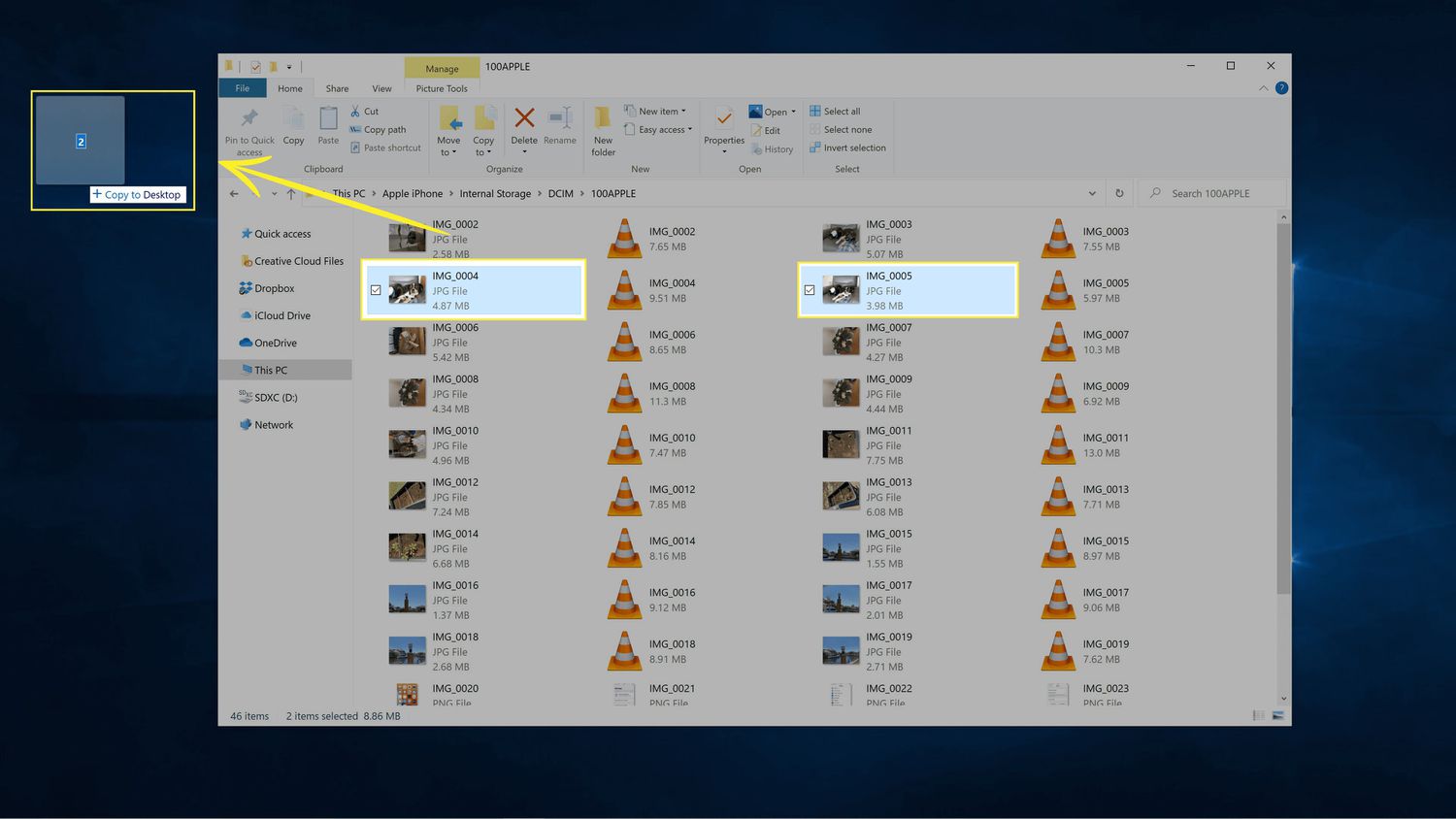This screenshot has width=1456, height=819.
Task: Click the New folder icon
Action: (x=603, y=119)
